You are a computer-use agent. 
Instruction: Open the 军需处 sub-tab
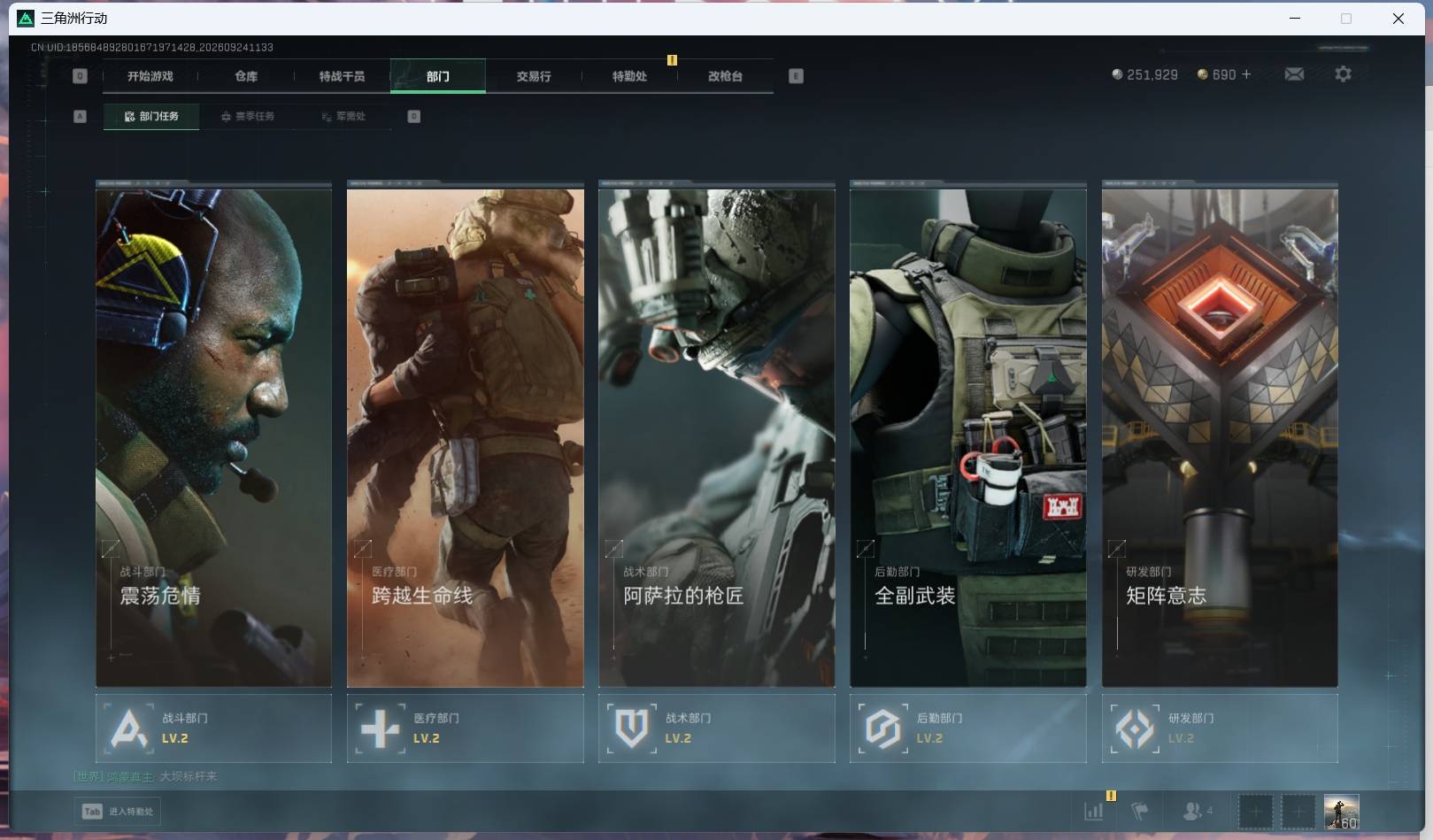pos(343,116)
